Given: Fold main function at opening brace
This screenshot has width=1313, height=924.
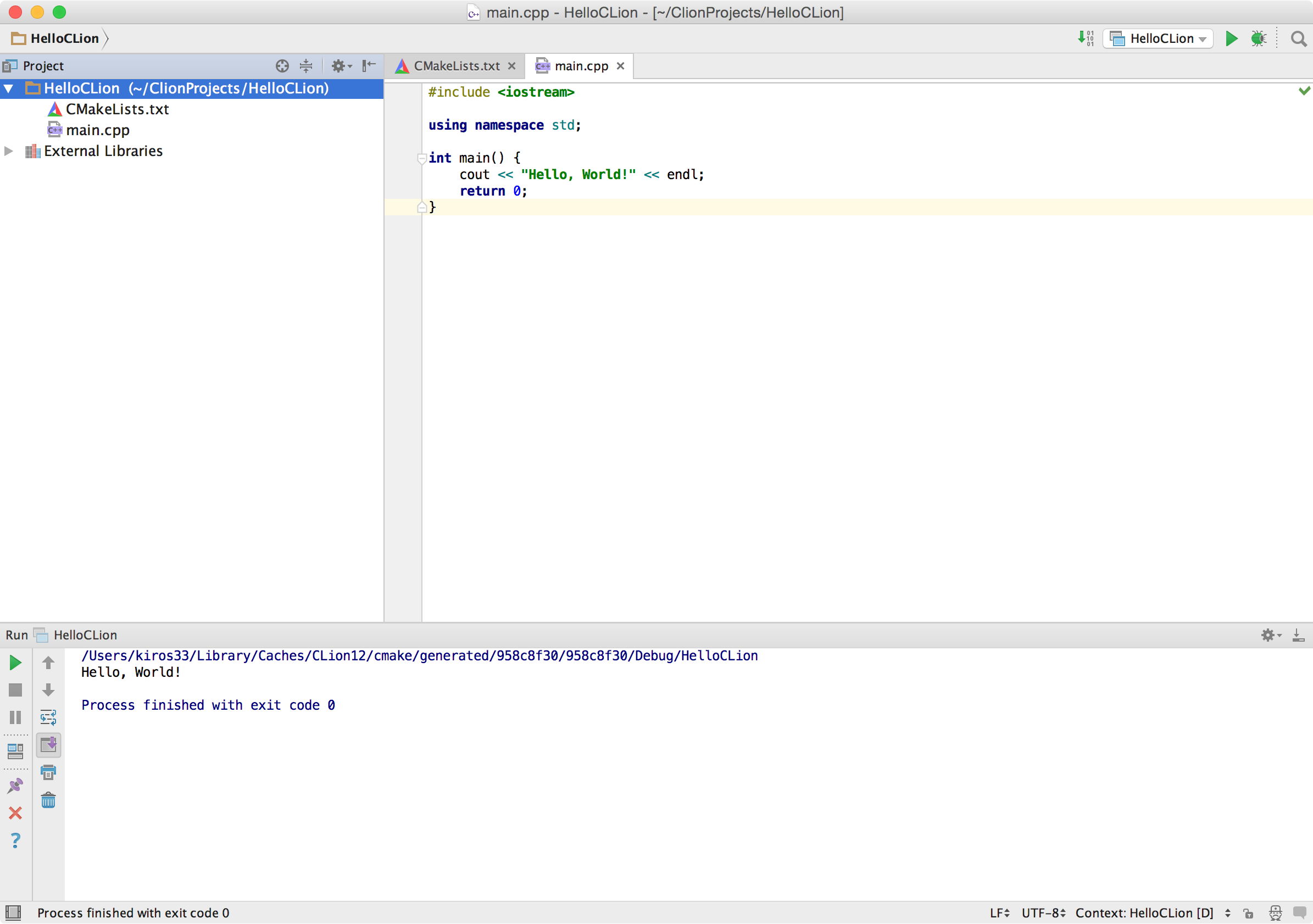Looking at the screenshot, I should point(421,158).
